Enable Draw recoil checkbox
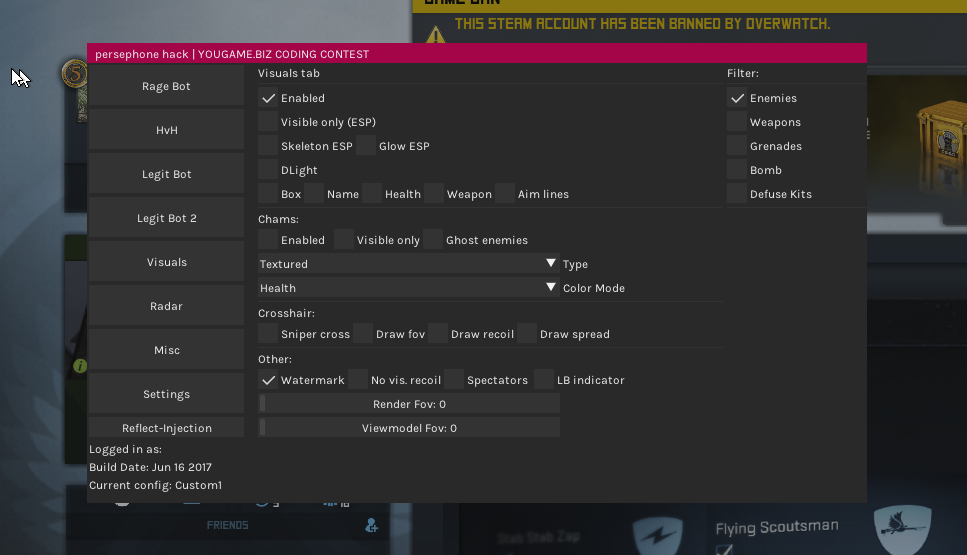 click(x=438, y=334)
